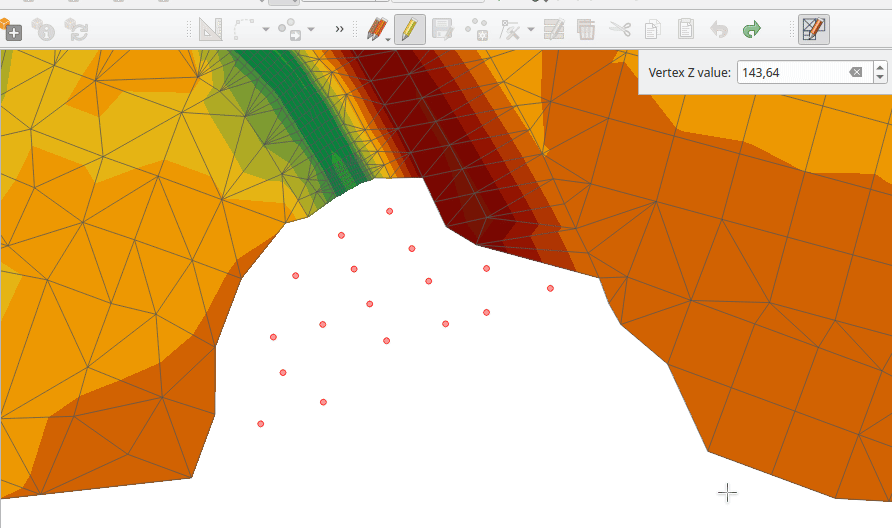Expand the hidden toolbar items chevron
Screen dimensions: 892x528
340,30
